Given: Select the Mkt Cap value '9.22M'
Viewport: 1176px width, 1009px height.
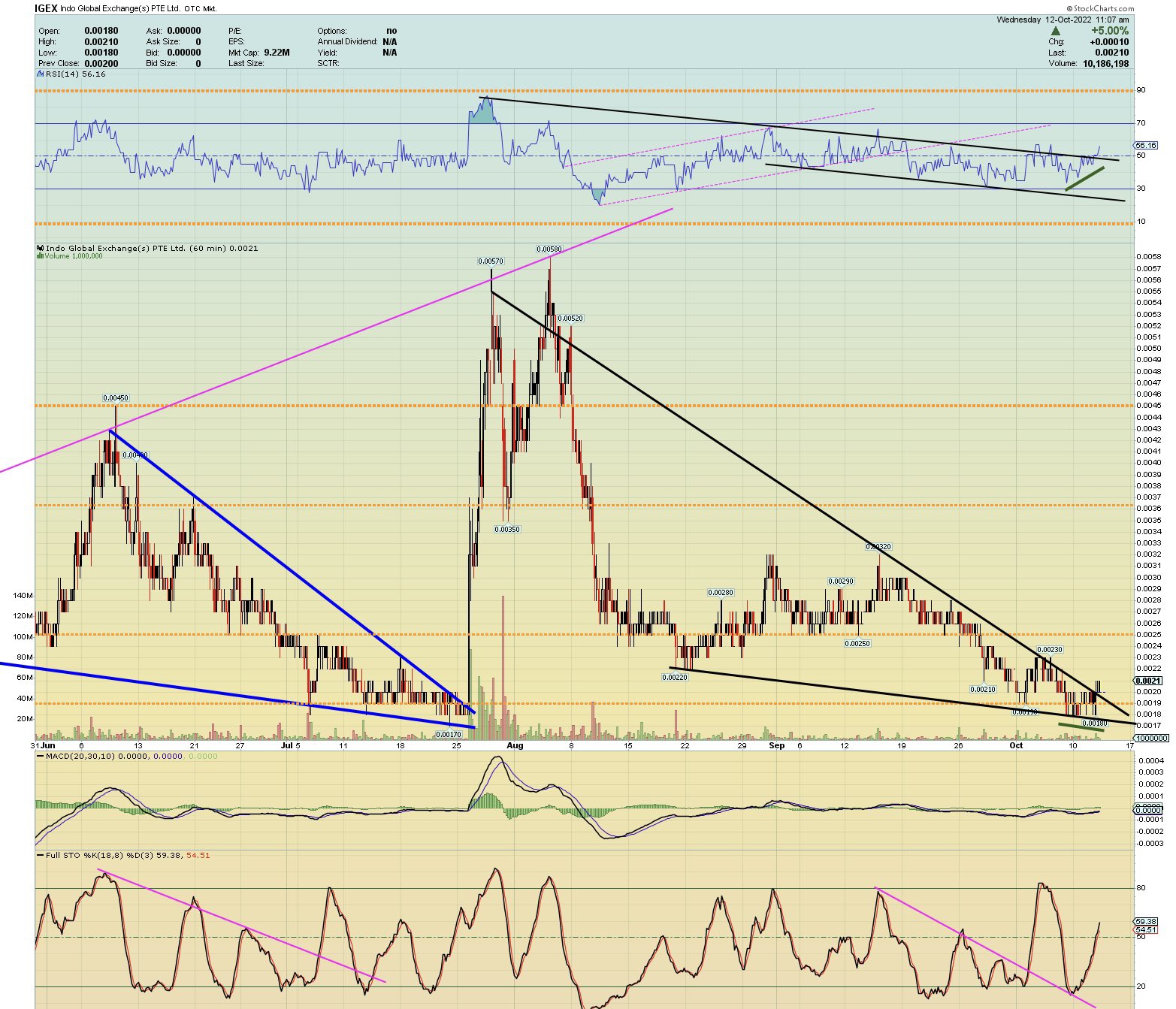Looking at the screenshot, I should pos(277,52).
